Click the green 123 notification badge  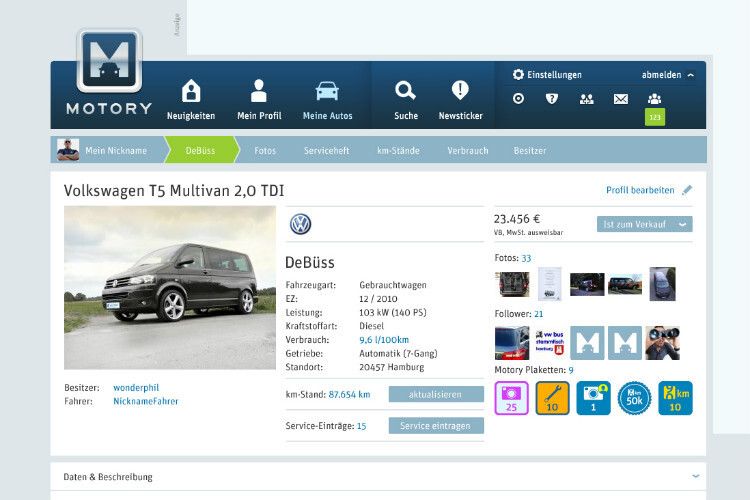point(655,117)
